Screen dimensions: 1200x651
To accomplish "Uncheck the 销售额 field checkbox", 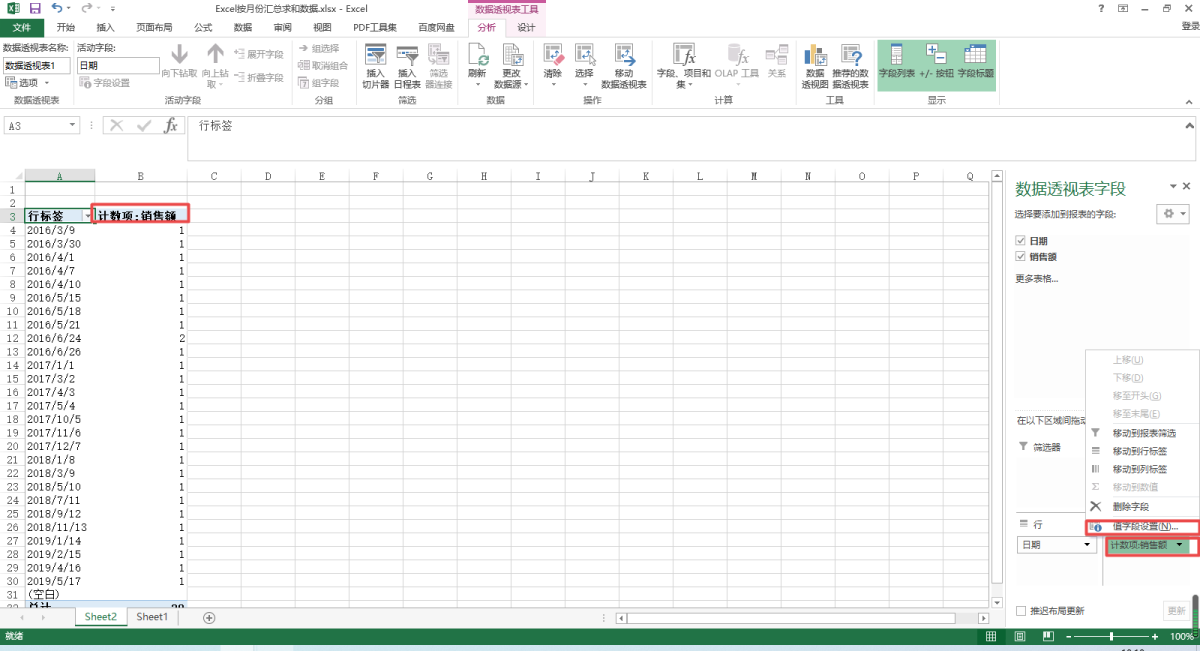I will coord(1020,257).
